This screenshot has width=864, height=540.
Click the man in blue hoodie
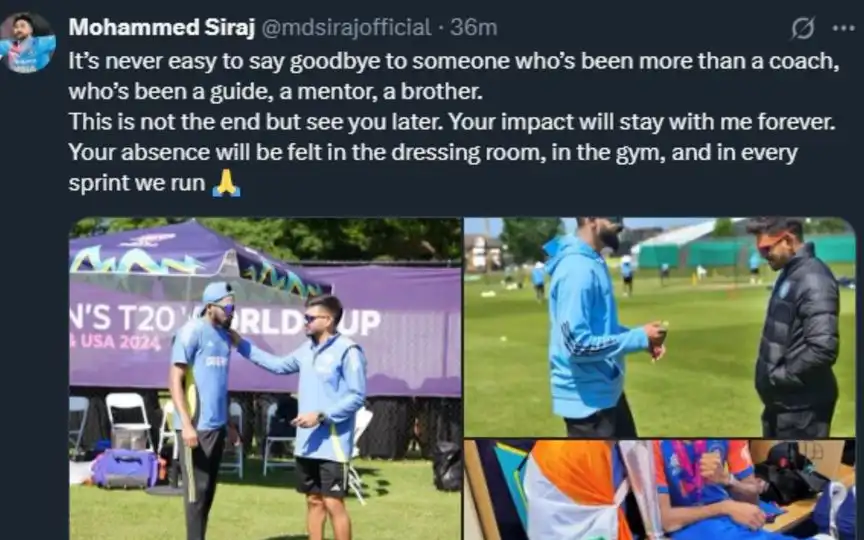click(598, 329)
